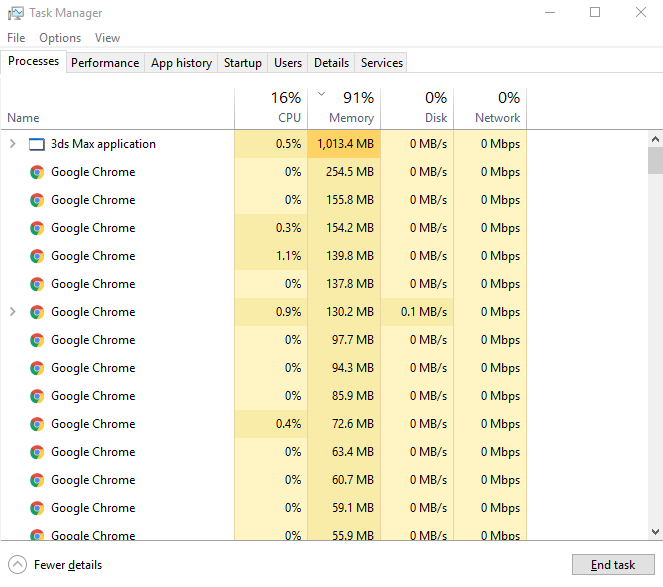Click the Chrome icon on the 139.8 MB row
This screenshot has height=587, width=663.
(x=37, y=256)
